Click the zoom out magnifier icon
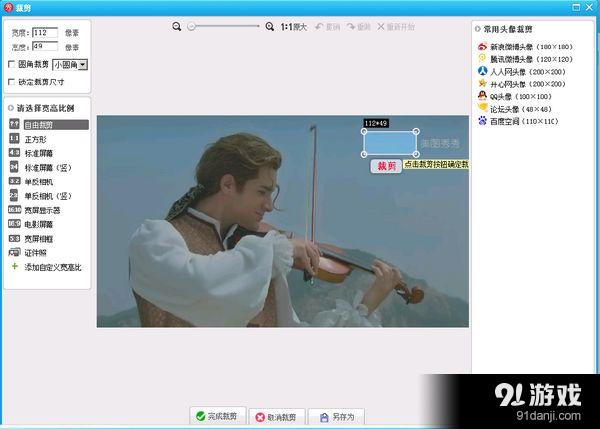600x429 pixels. pyautogui.click(x=176, y=27)
